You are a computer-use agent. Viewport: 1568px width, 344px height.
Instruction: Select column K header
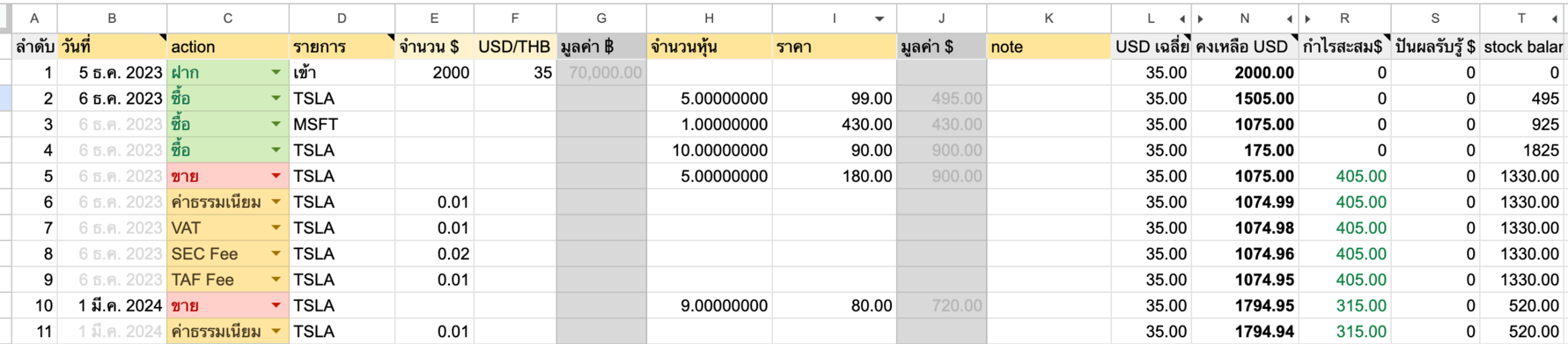point(1048,18)
